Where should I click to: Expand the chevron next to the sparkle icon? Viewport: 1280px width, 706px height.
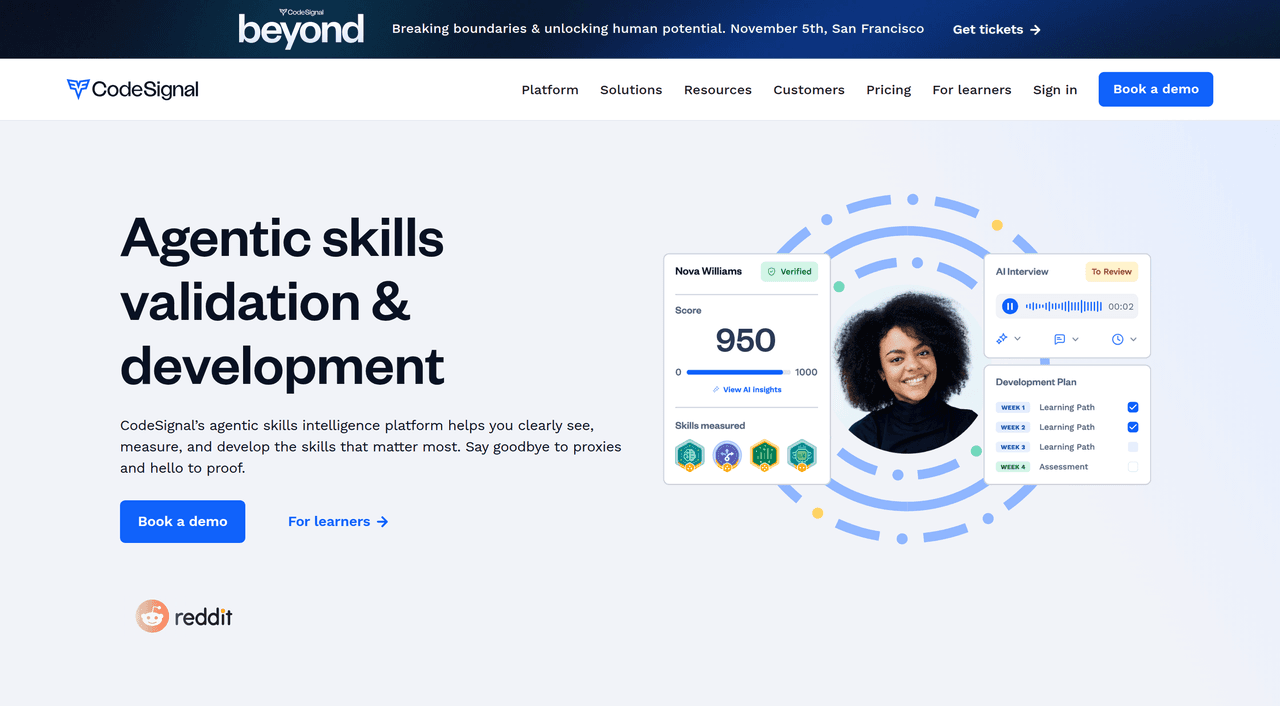pyautogui.click(x=1018, y=339)
